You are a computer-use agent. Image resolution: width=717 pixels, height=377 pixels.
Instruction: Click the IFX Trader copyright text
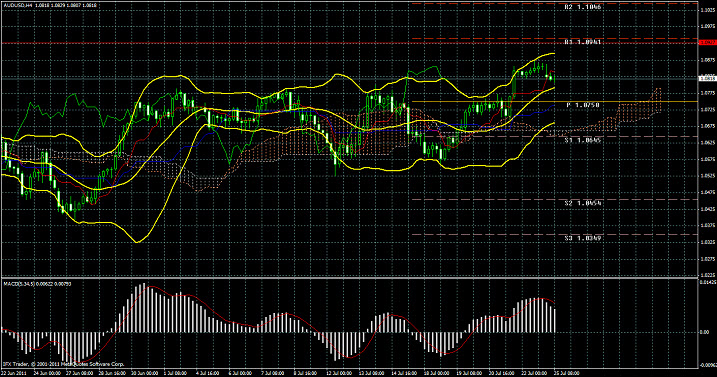pyautogui.click(x=64, y=364)
